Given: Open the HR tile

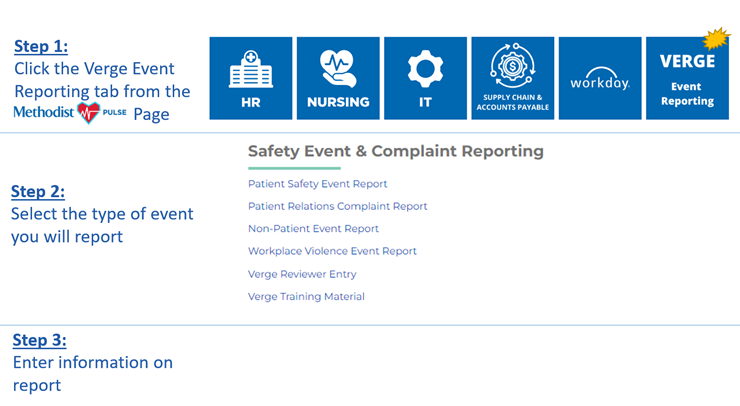Looking at the screenshot, I should 251,78.
